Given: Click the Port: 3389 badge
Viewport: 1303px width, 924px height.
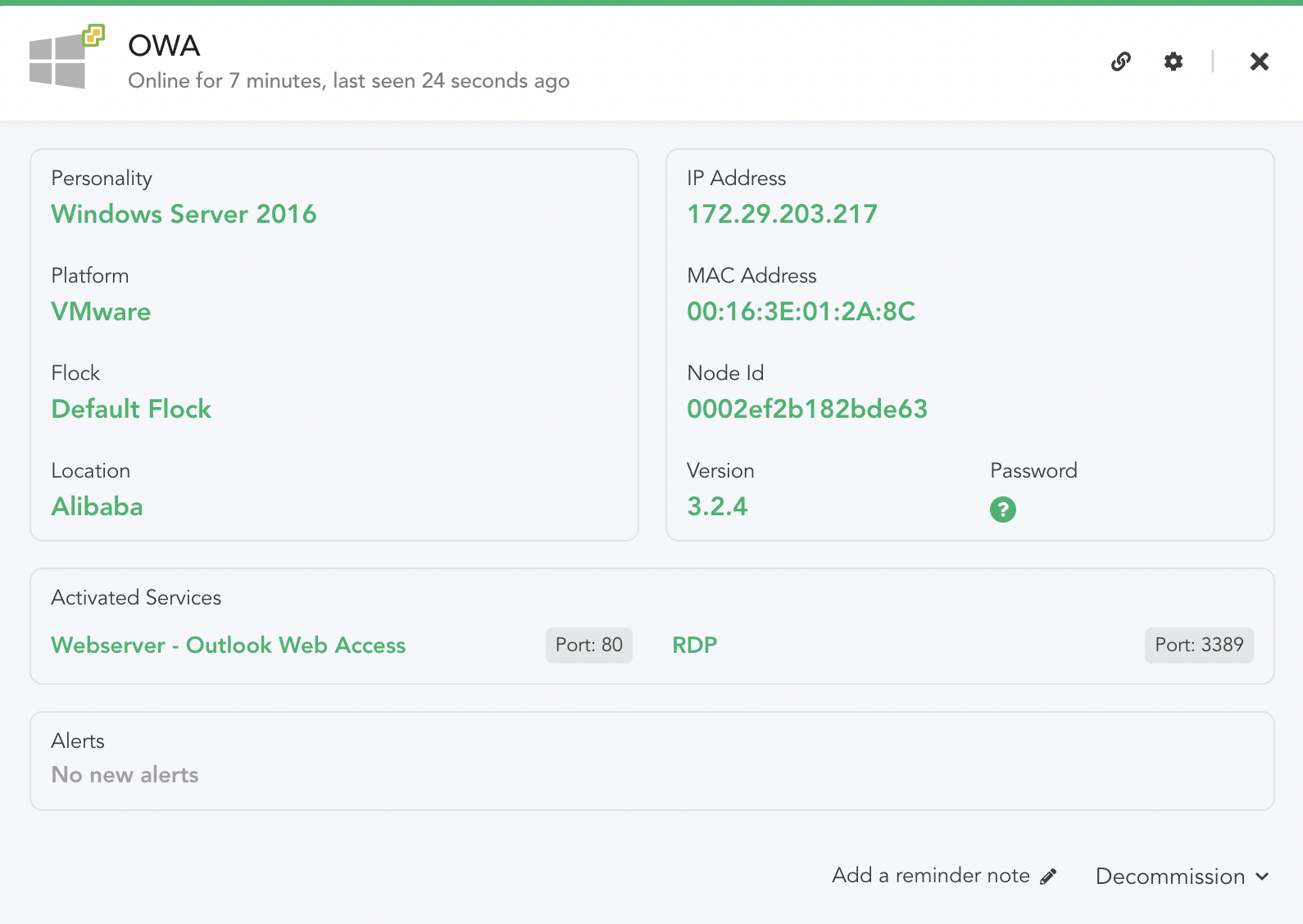Looking at the screenshot, I should [x=1199, y=645].
